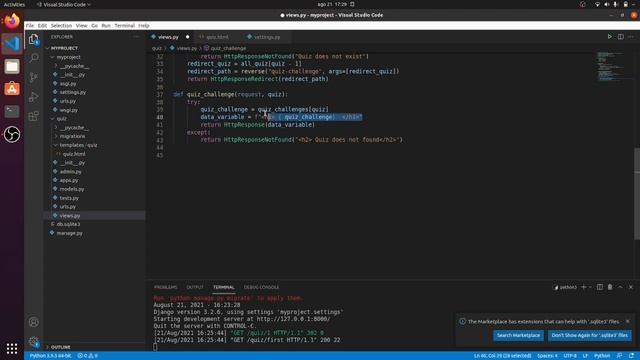Switch to the DEBUG CONSOLE tab
The width and height of the screenshot is (640, 360).
point(261,287)
